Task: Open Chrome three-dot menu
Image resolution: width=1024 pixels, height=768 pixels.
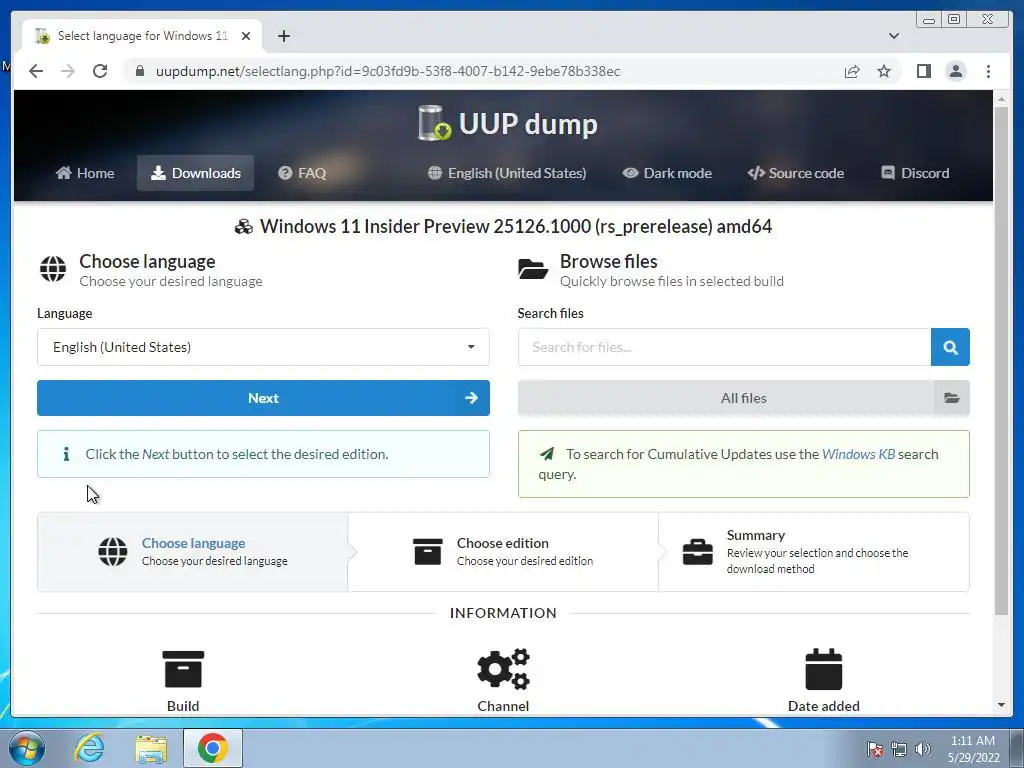Action: coord(988,71)
